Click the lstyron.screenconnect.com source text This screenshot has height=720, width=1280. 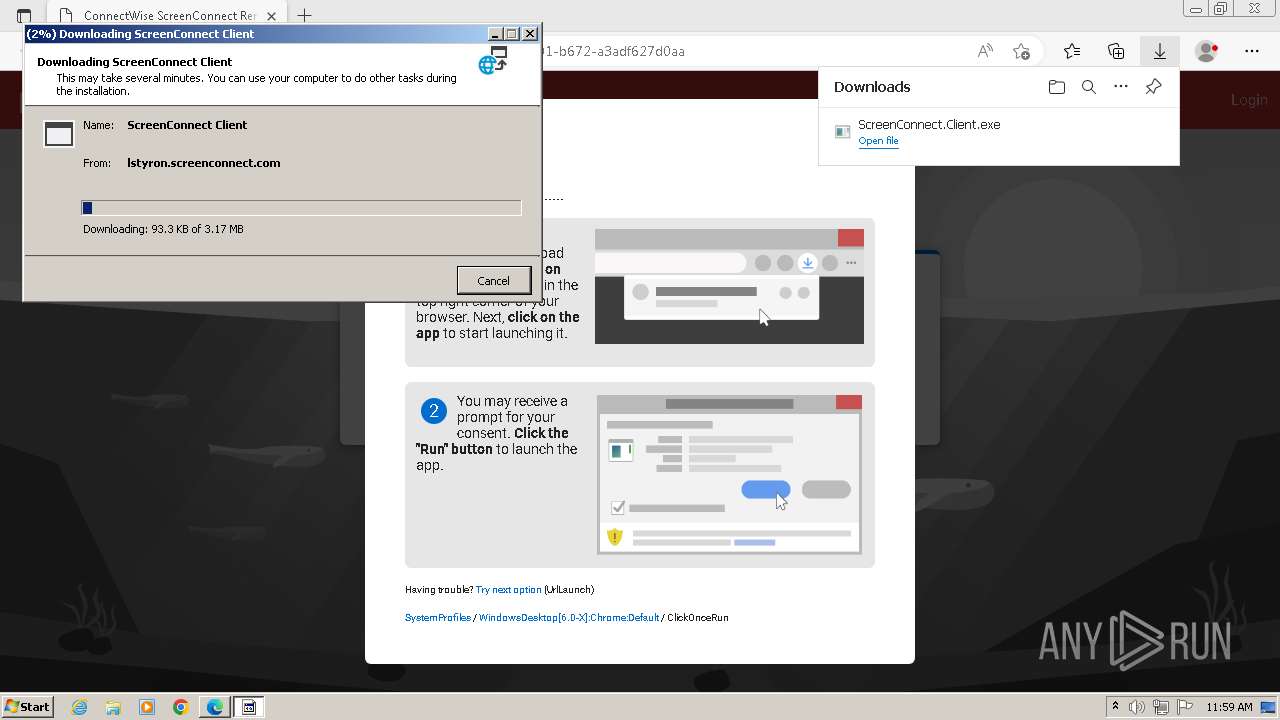203,163
